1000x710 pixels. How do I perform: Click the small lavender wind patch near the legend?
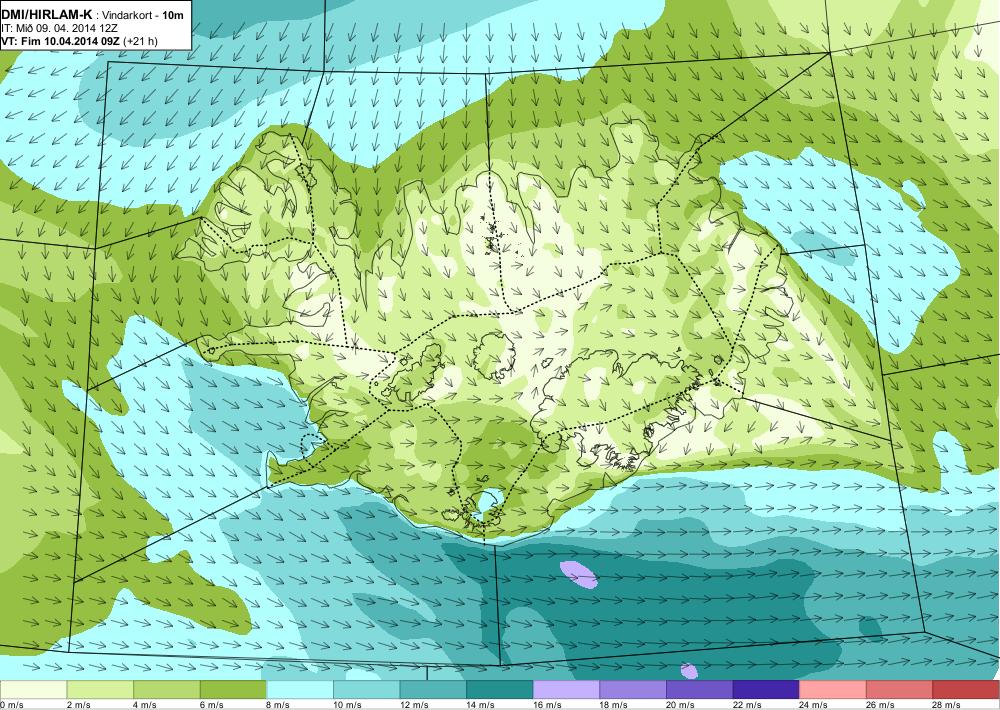tap(689, 670)
